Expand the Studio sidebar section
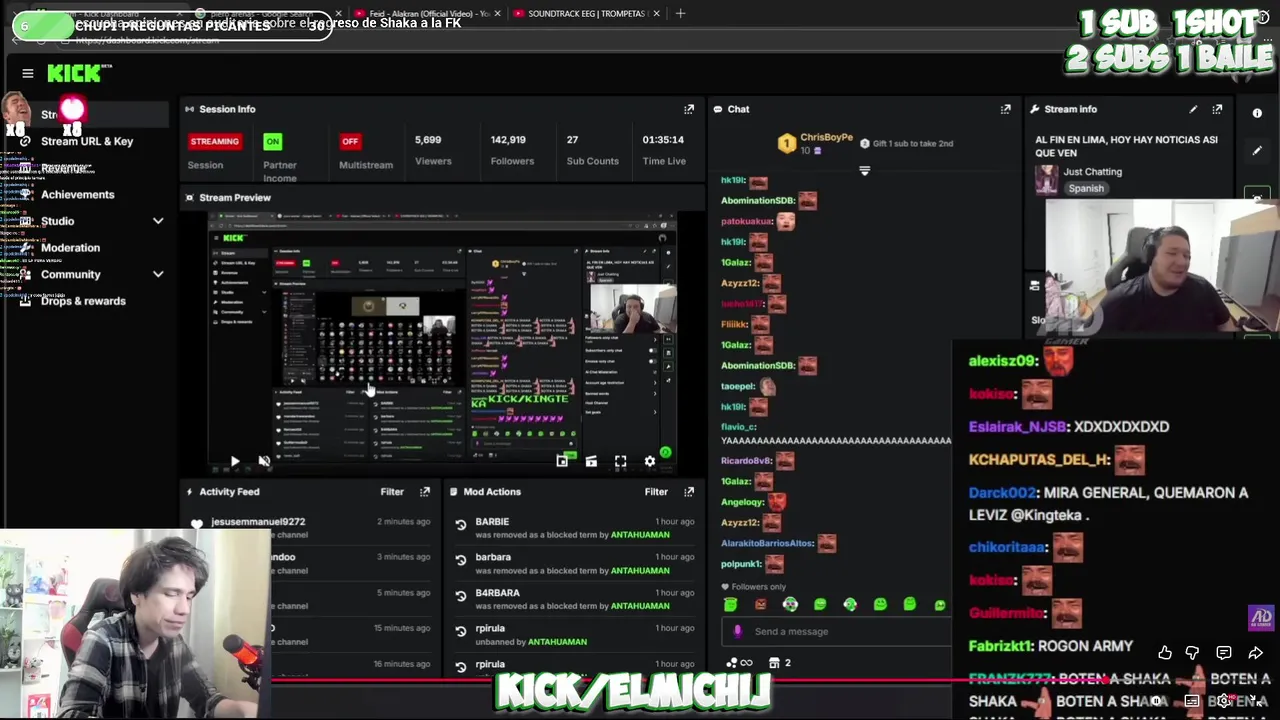 [158, 221]
